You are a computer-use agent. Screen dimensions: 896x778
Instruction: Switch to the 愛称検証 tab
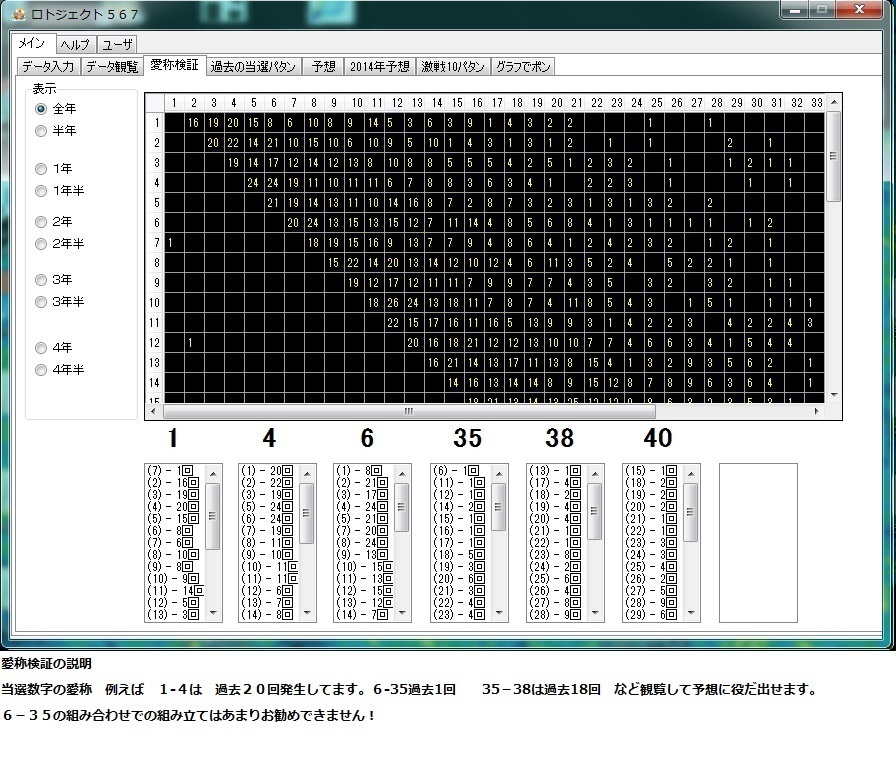(174, 65)
